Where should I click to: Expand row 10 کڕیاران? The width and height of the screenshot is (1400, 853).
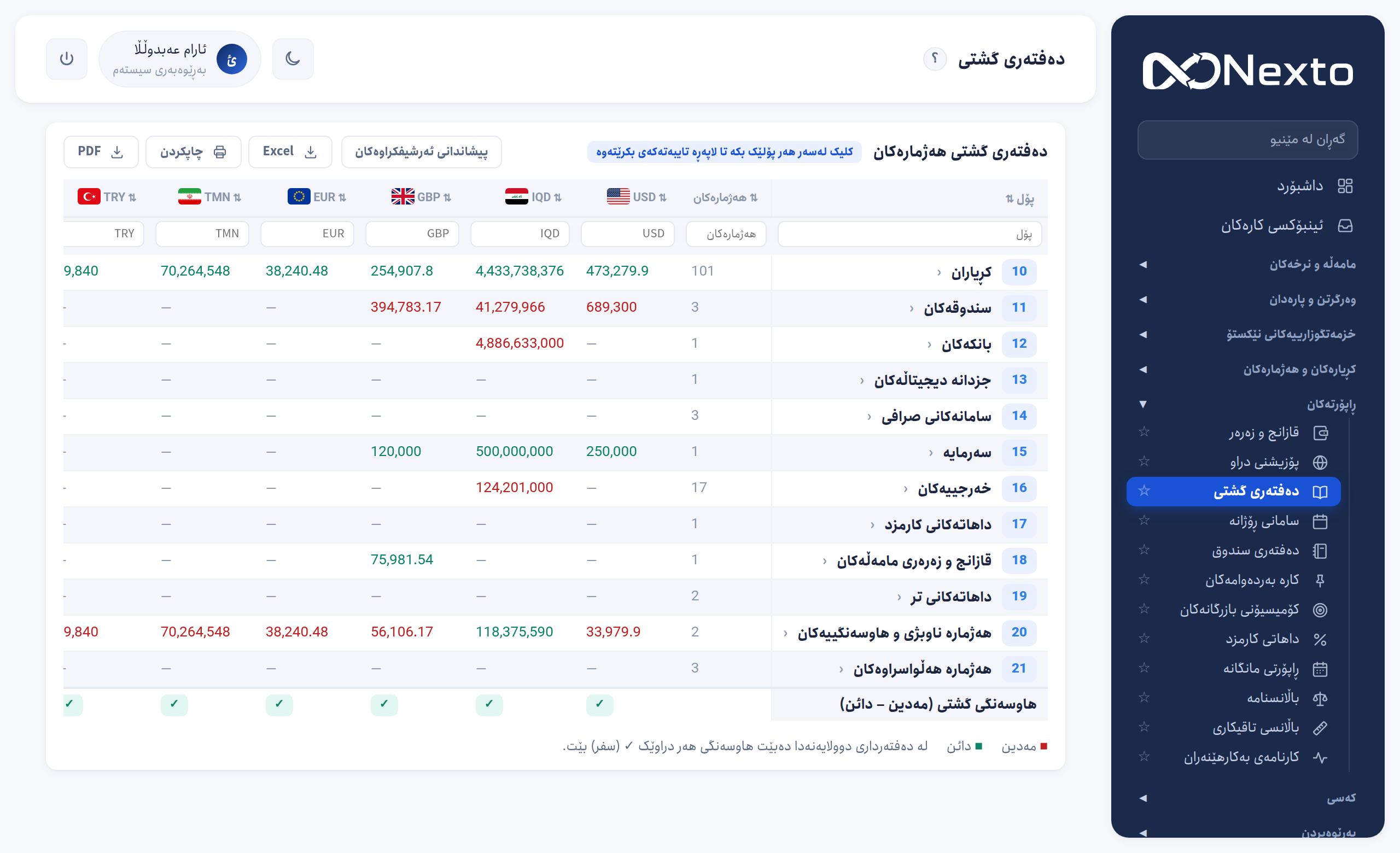click(x=939, y=273)
